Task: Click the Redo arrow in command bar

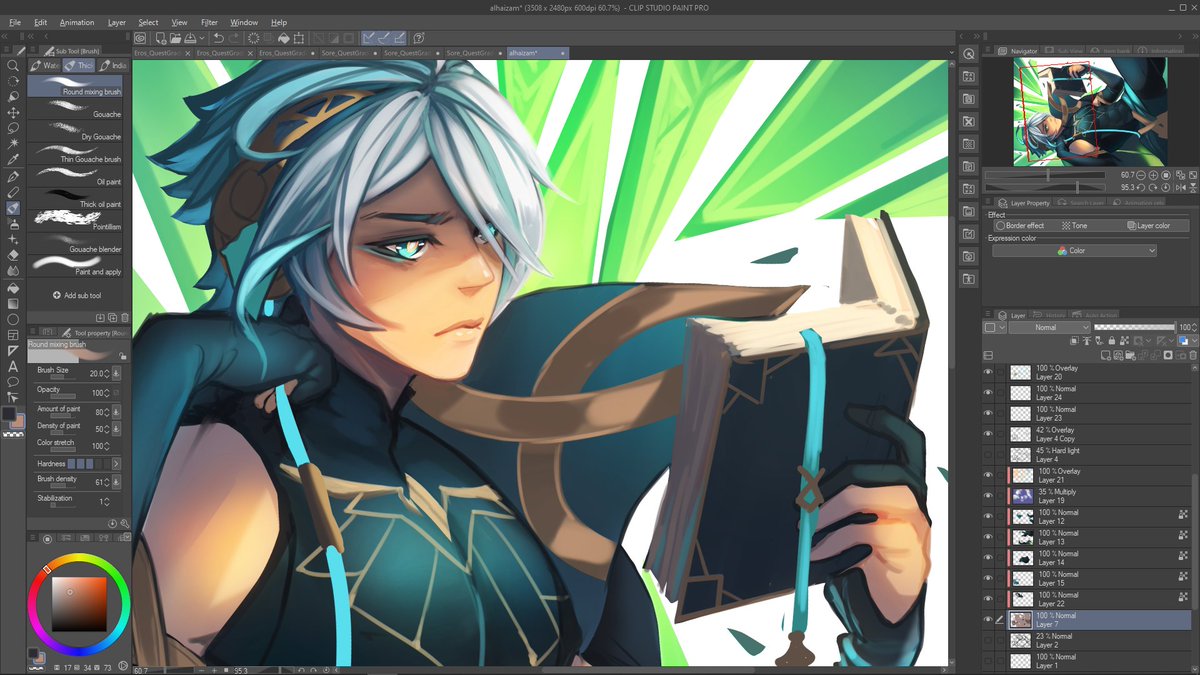Action: coord(235,38)
